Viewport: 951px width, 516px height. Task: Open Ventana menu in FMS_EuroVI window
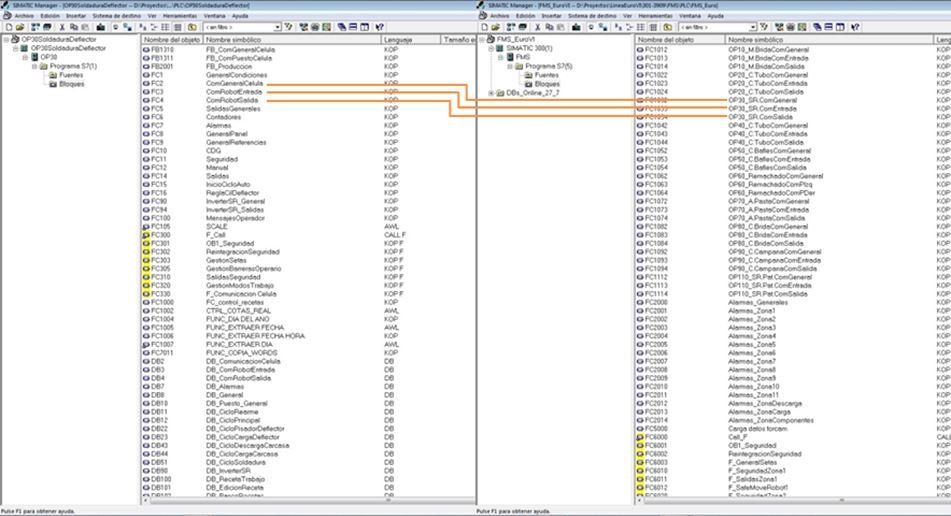pyautogui.click(x=690, y=16)
